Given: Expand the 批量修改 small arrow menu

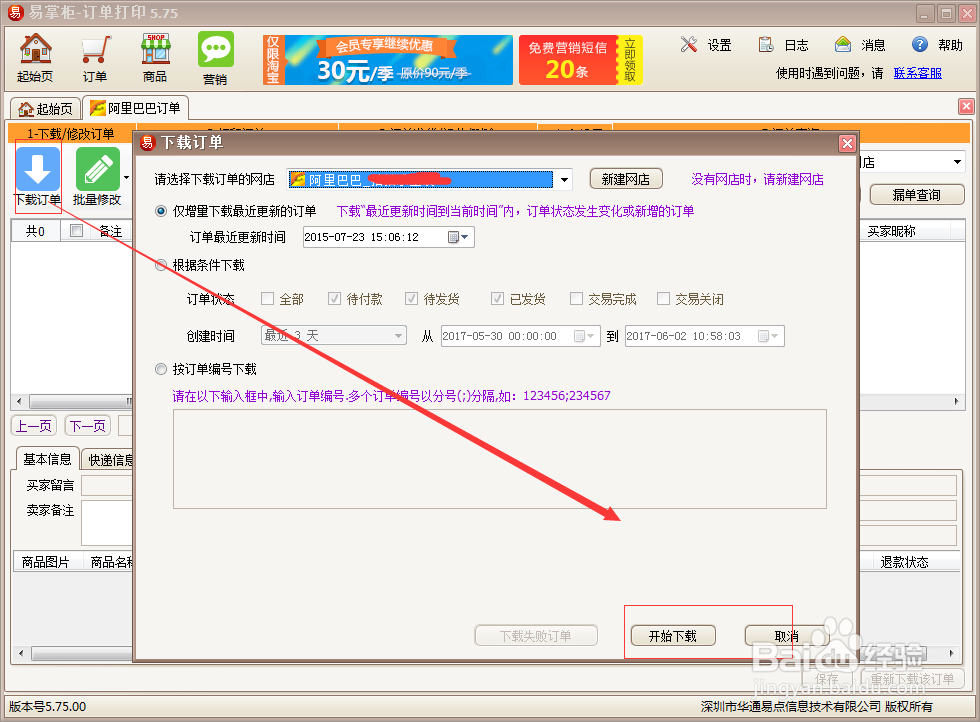Looking at the screenshot, I should coord(126,178).
